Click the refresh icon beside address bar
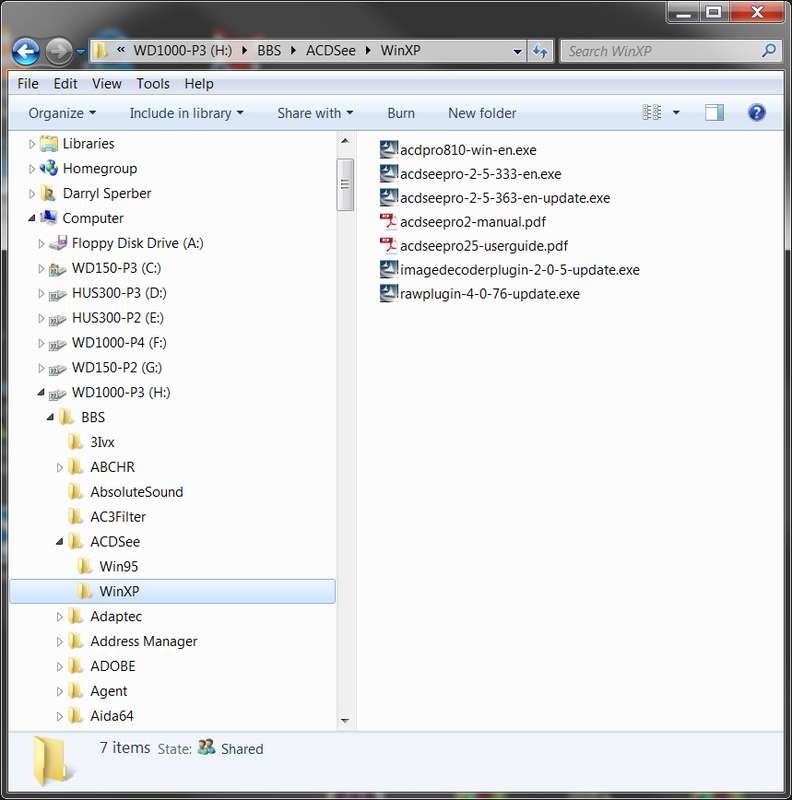 [x=540, y=51]
